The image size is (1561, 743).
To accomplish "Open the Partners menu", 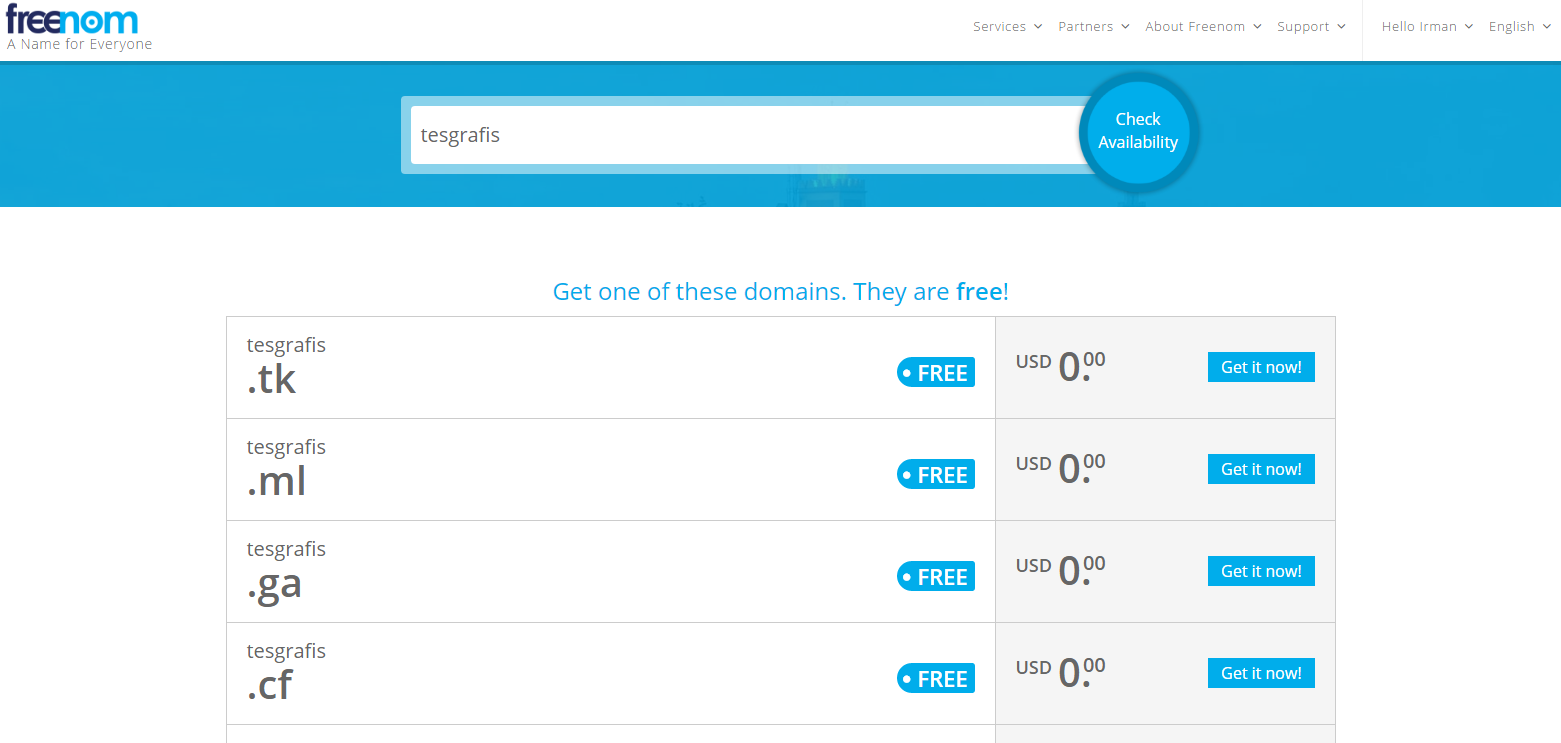I will coord(1094,27).
